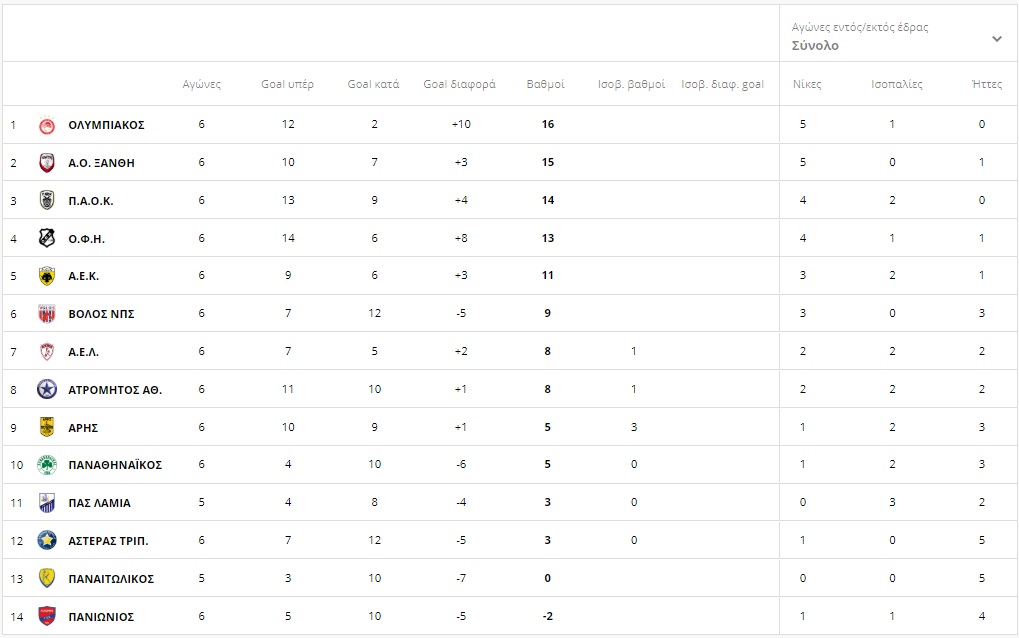Click the Olympiacos team crest
Viewport: 1019px width, 638px height.
click(x=47, y=125)
